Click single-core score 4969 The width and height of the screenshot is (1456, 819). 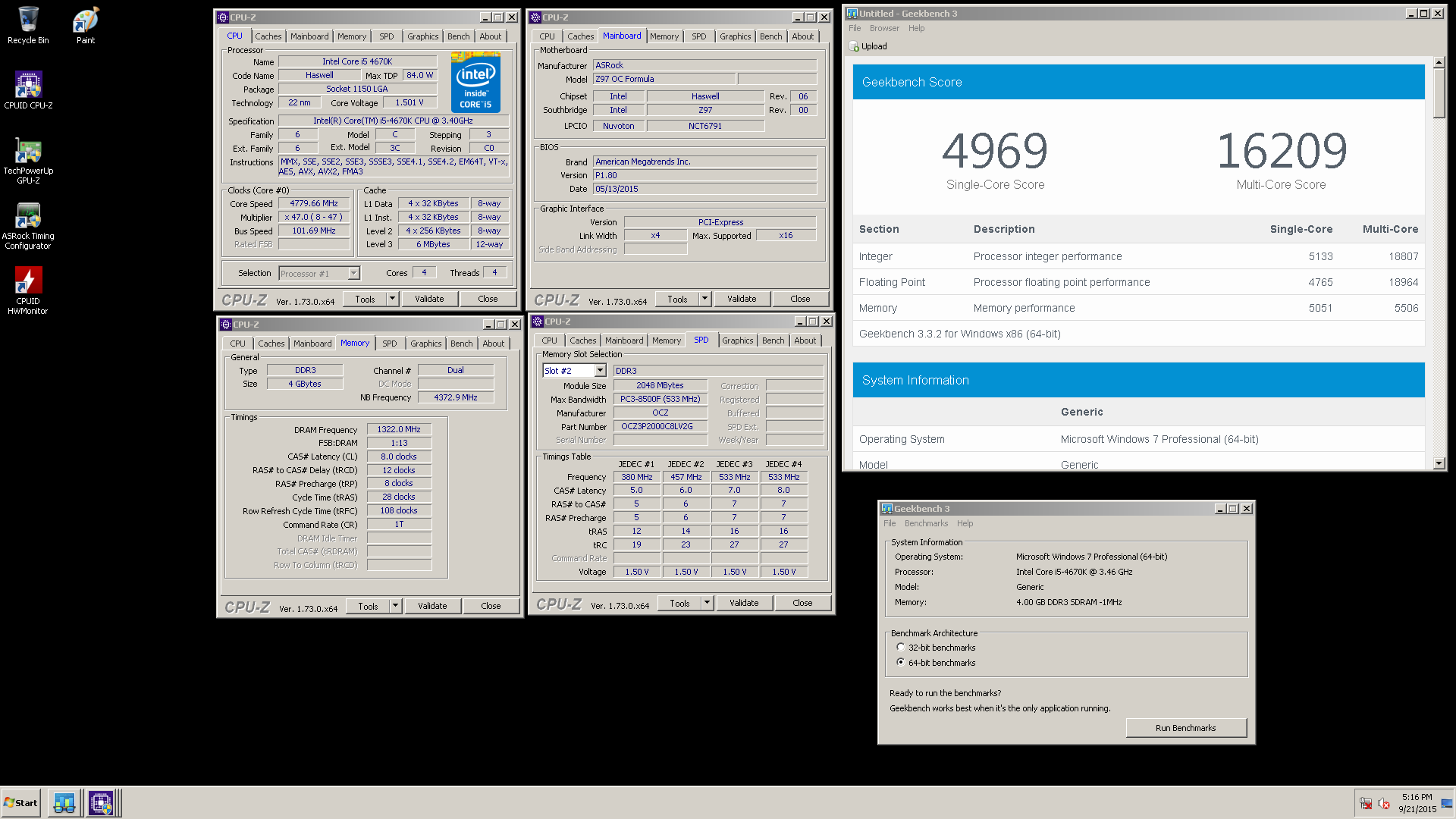(x=995, y=151)
